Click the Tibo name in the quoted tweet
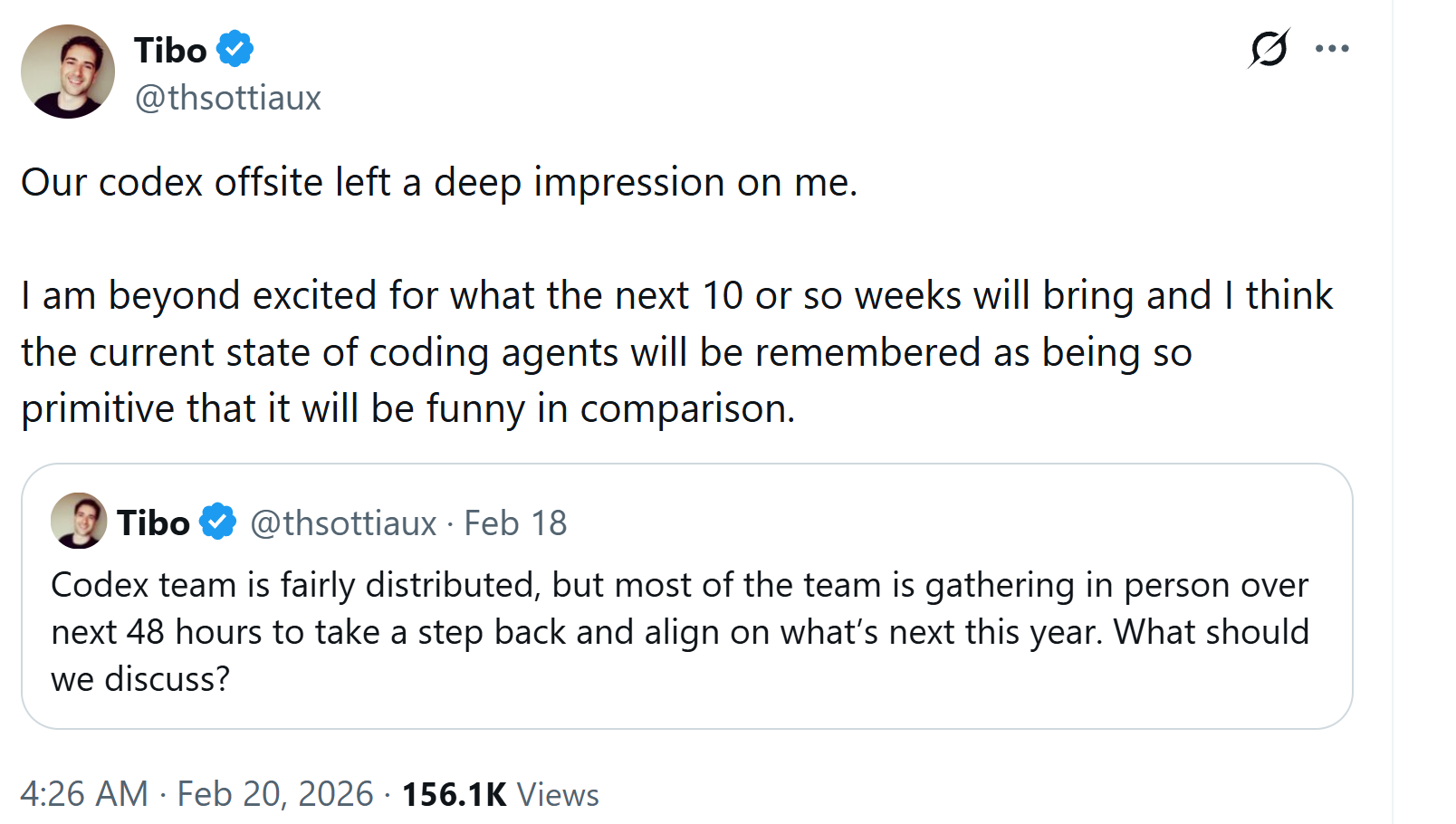 pyautogui.click(x=153, y=523)
